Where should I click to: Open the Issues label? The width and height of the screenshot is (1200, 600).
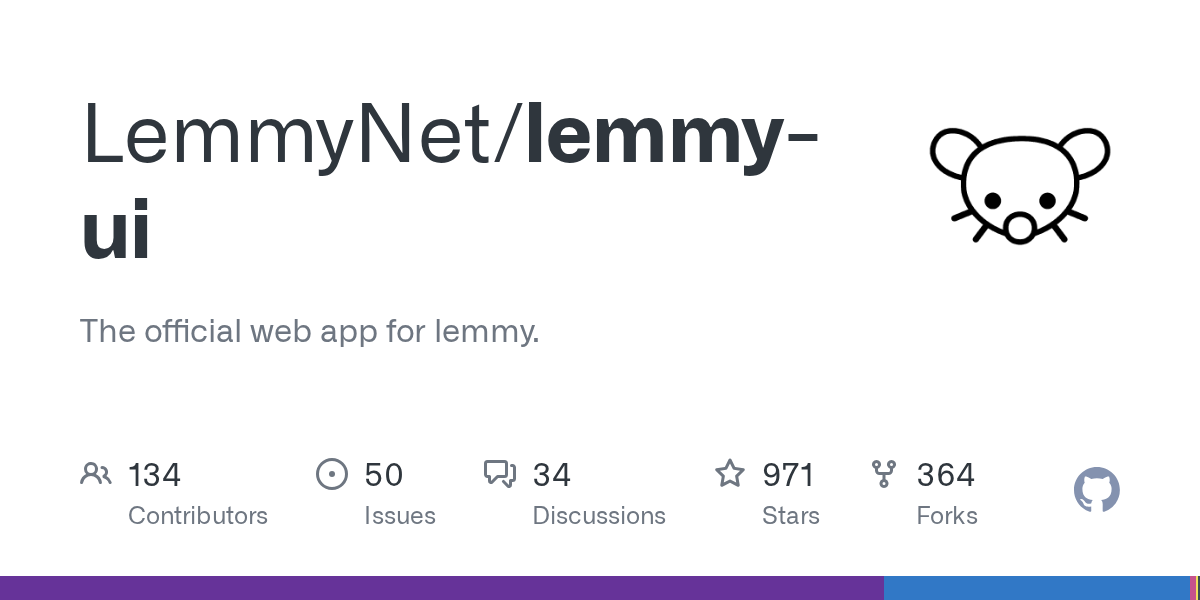coord(400,516)
